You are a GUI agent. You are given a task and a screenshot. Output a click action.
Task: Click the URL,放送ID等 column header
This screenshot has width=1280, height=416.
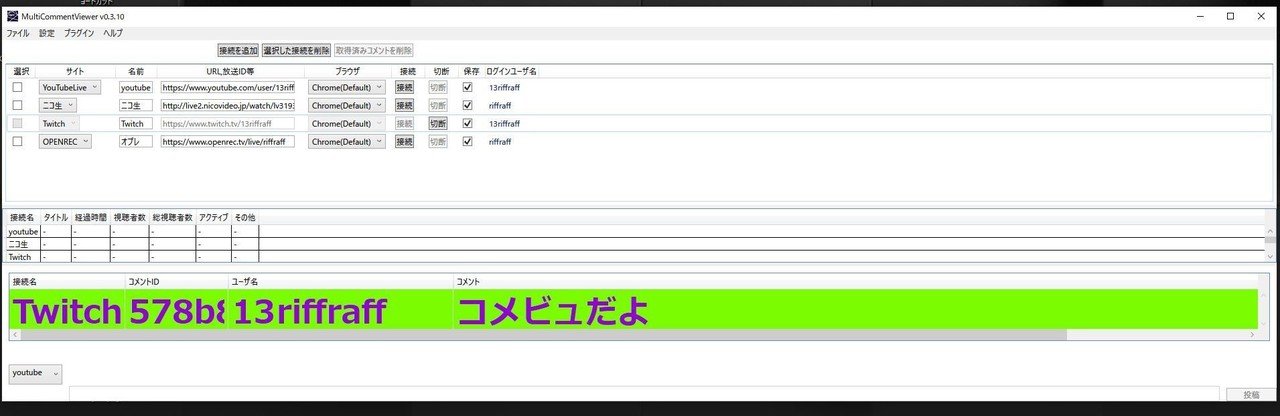[x=229, y=71]
